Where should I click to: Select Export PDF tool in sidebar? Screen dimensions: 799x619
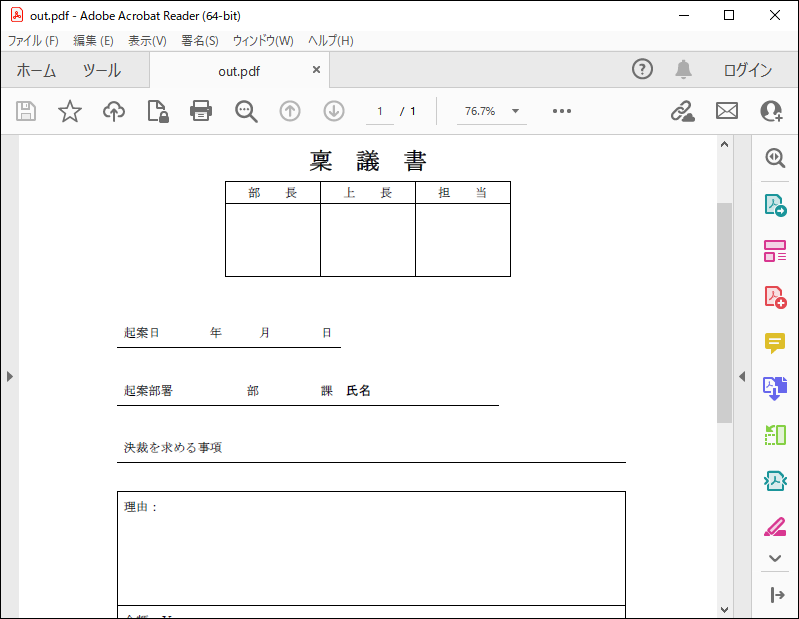[775, 205]
